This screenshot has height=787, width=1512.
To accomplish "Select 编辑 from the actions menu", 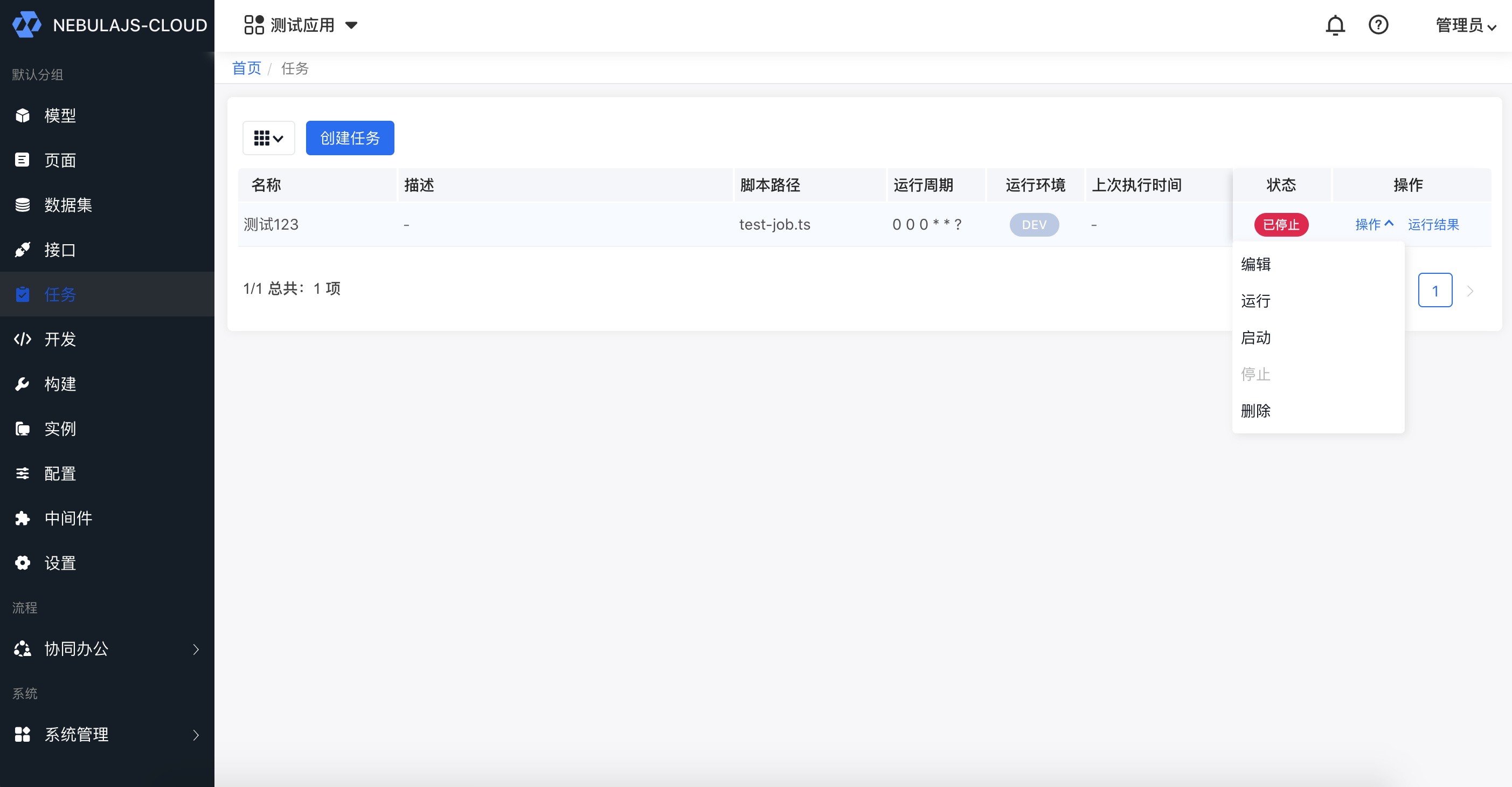I will (1256, 264).
